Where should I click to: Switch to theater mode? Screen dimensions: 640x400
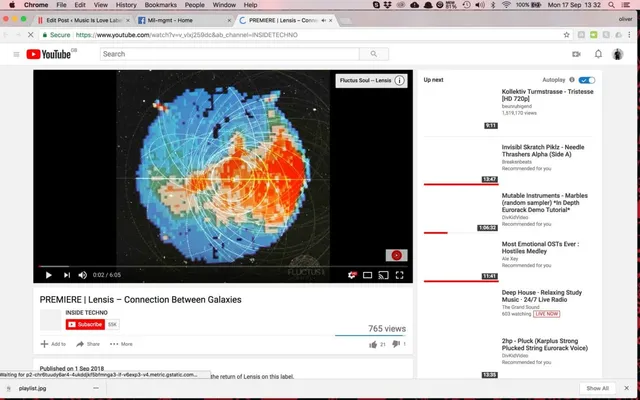(x=367, y=275)
